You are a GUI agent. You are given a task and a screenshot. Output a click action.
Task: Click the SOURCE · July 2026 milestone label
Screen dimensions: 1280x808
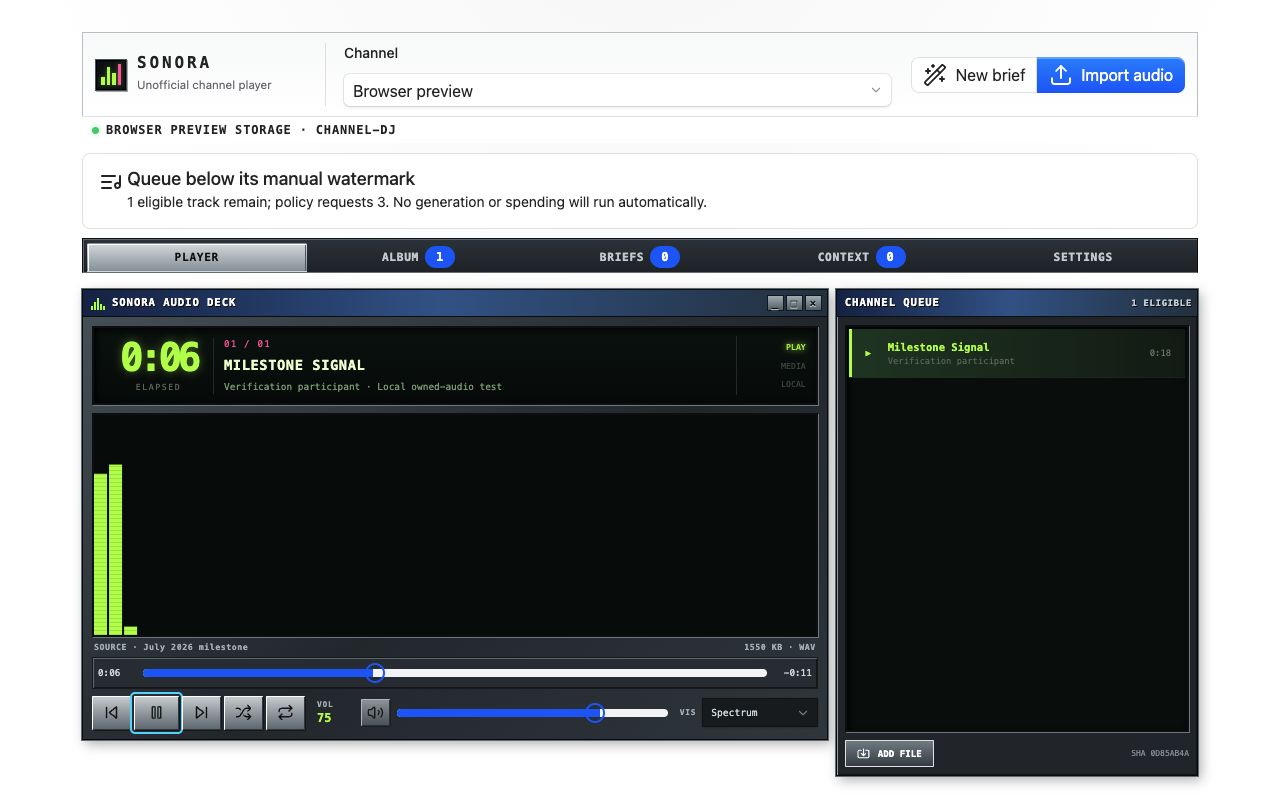[171, 647]
